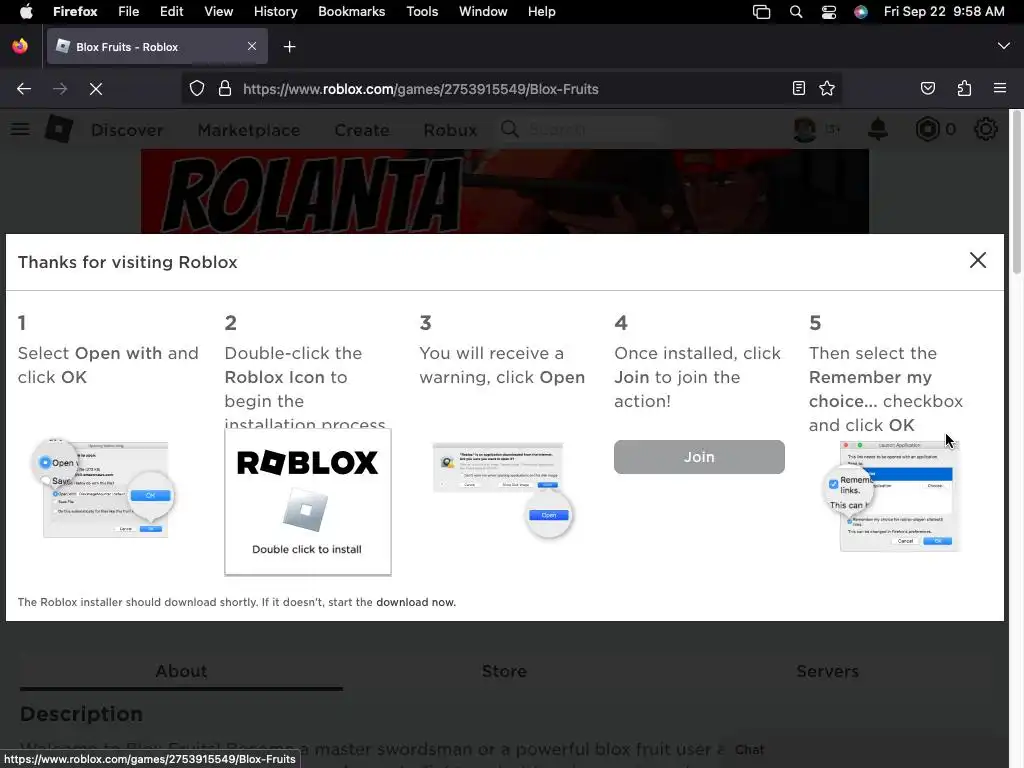The height and width of the screenshot is (768, 1024).
Task: Open the Extensions puzzle icon
Action: 964,88
